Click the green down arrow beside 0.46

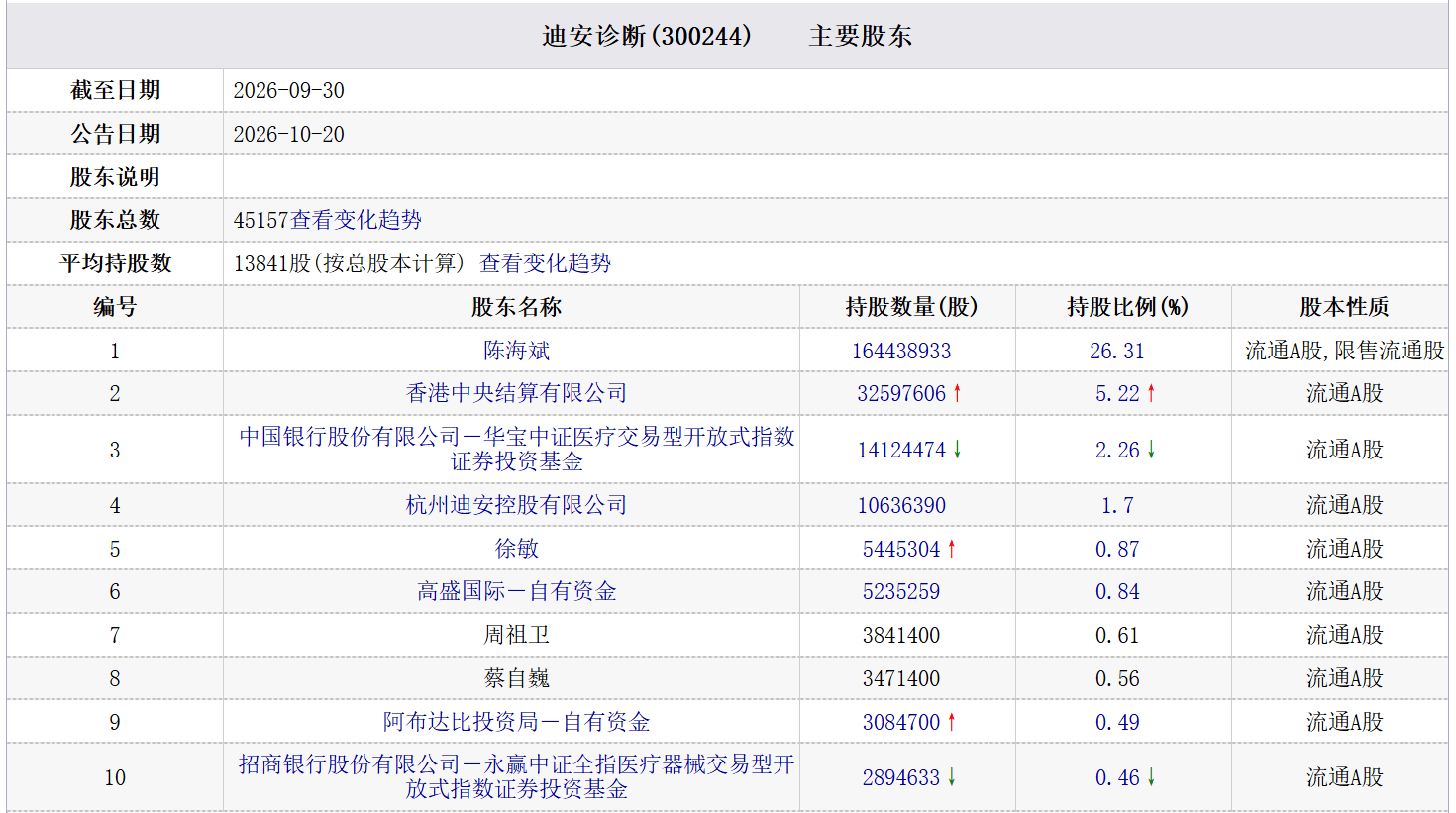point(1151,777)
